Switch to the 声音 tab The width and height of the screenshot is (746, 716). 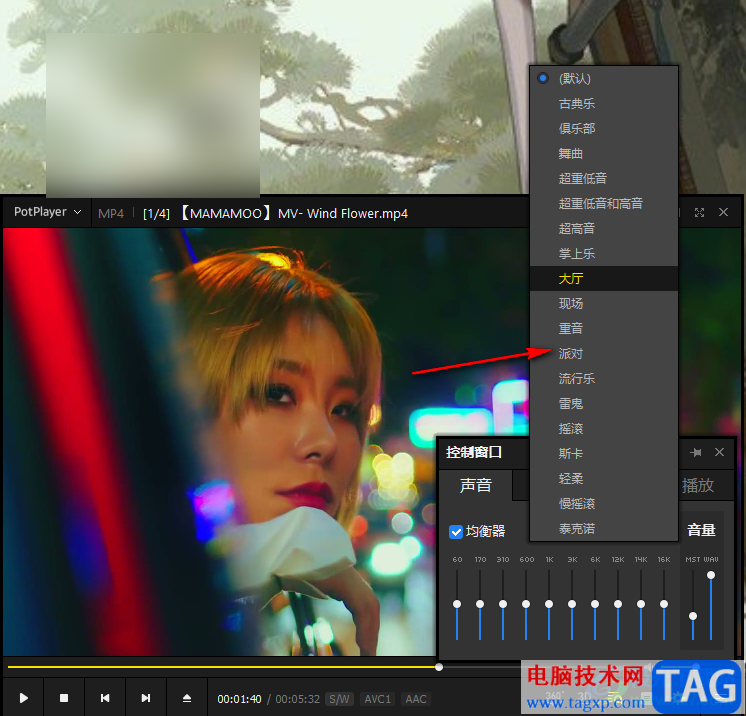[x=475, y=485]
